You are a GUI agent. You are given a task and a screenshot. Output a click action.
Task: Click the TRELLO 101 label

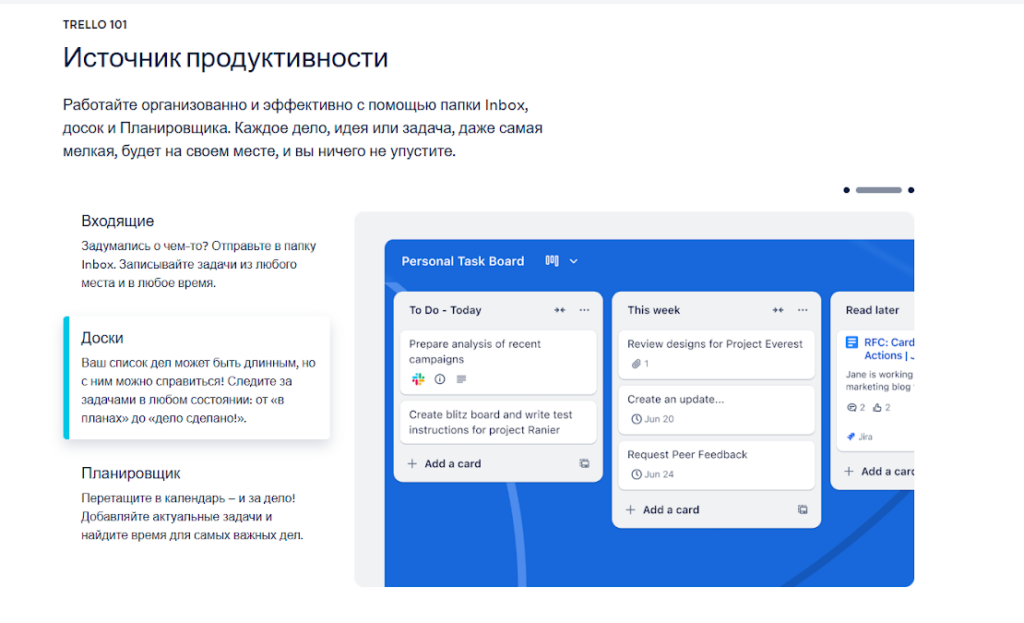click(95, 25)
